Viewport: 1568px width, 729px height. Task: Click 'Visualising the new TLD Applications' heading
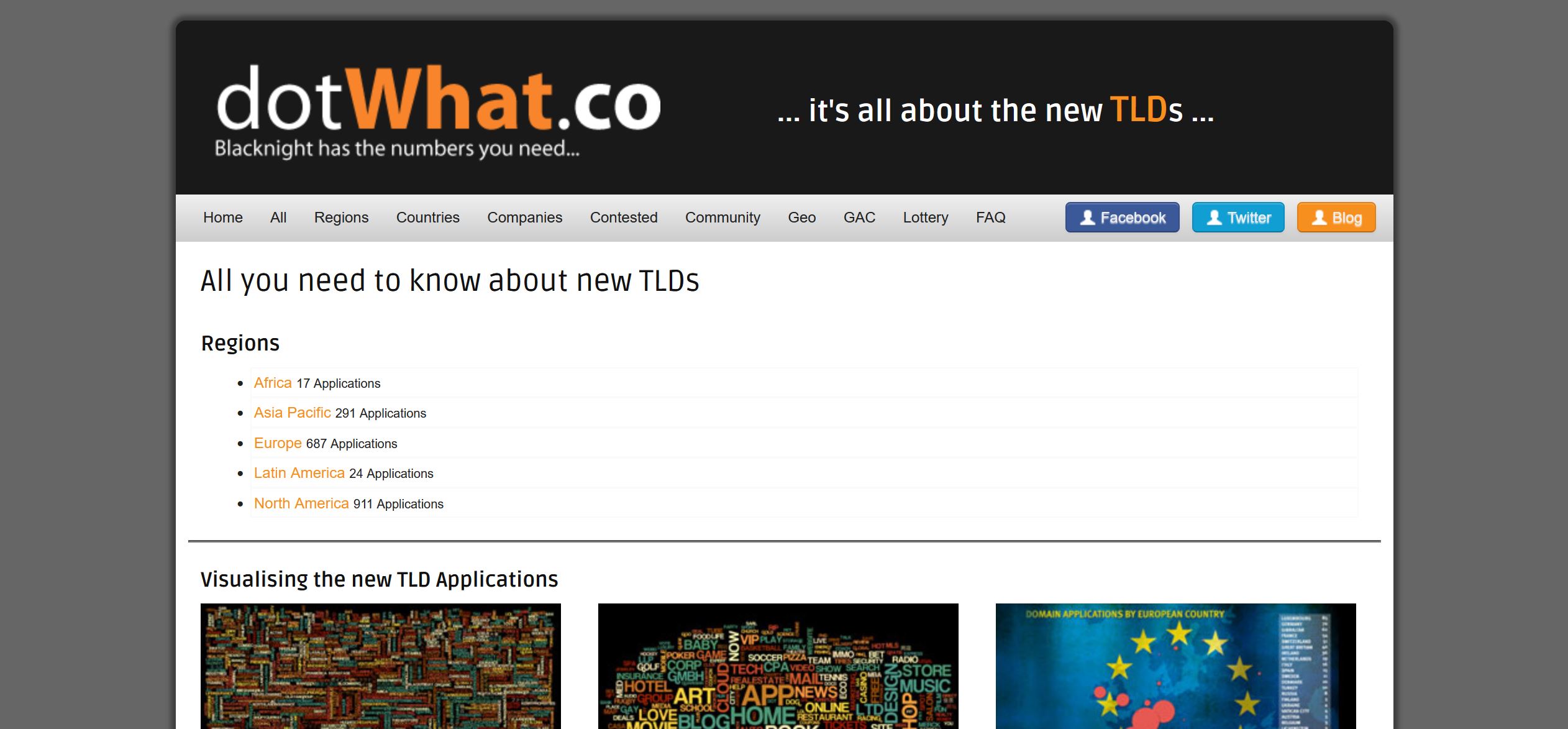[x=380, y=579]
